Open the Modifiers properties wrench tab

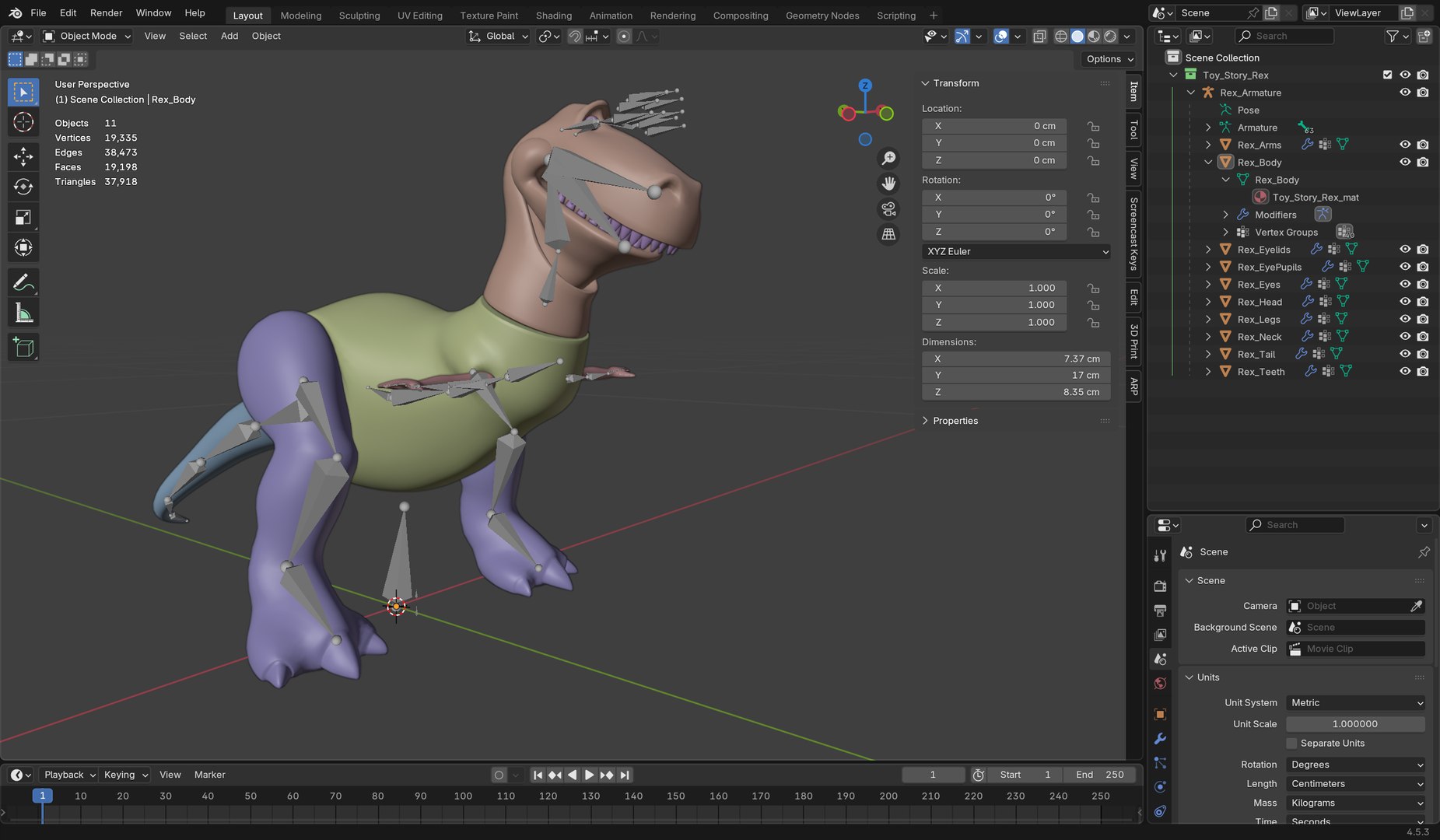tap(1160, 738)
